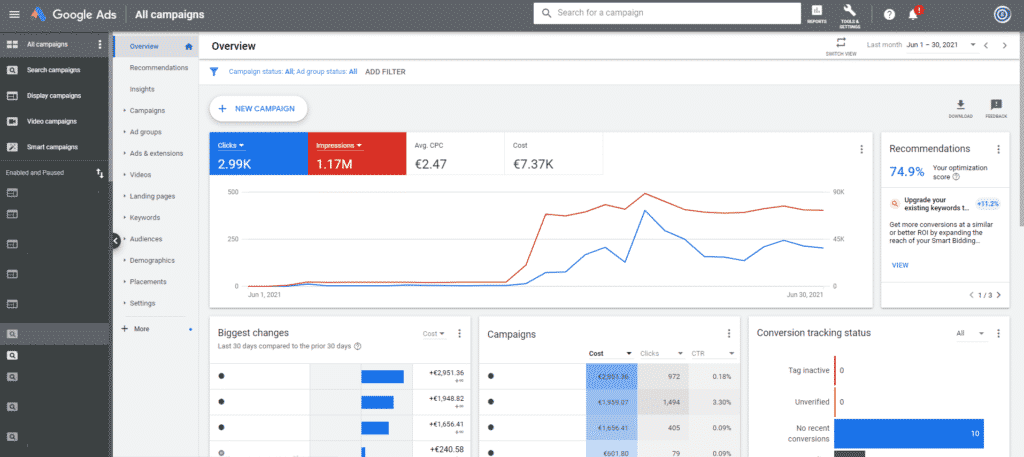
Task: Open the Impressions metric dropdown
Action: click(x=339, y=146)
